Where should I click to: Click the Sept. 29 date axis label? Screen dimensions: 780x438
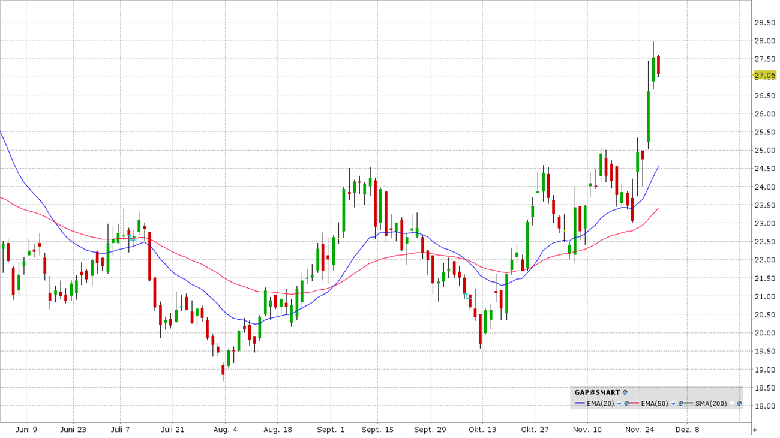pos(430,430)
